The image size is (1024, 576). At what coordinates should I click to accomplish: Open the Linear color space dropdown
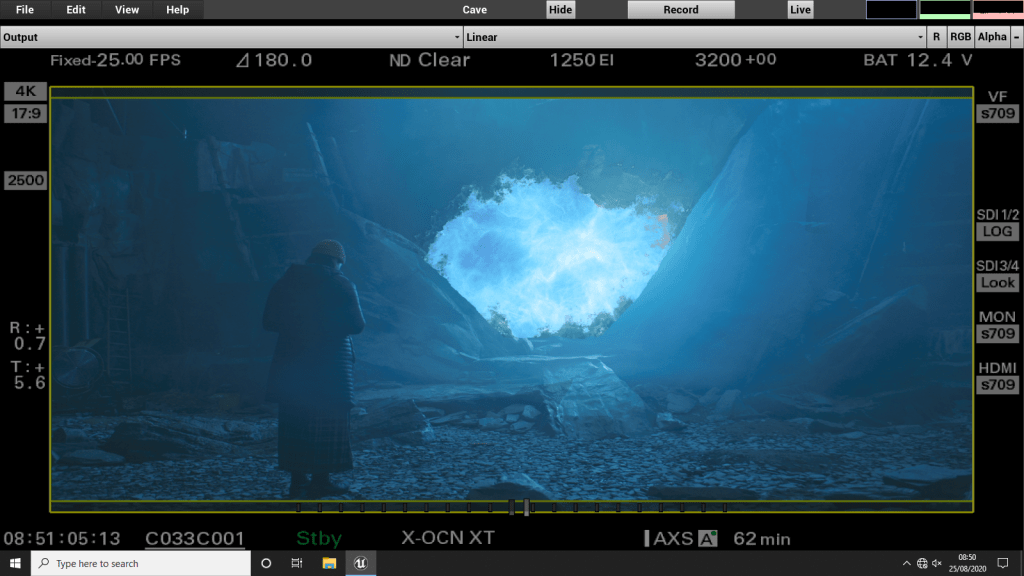[695, 37]
